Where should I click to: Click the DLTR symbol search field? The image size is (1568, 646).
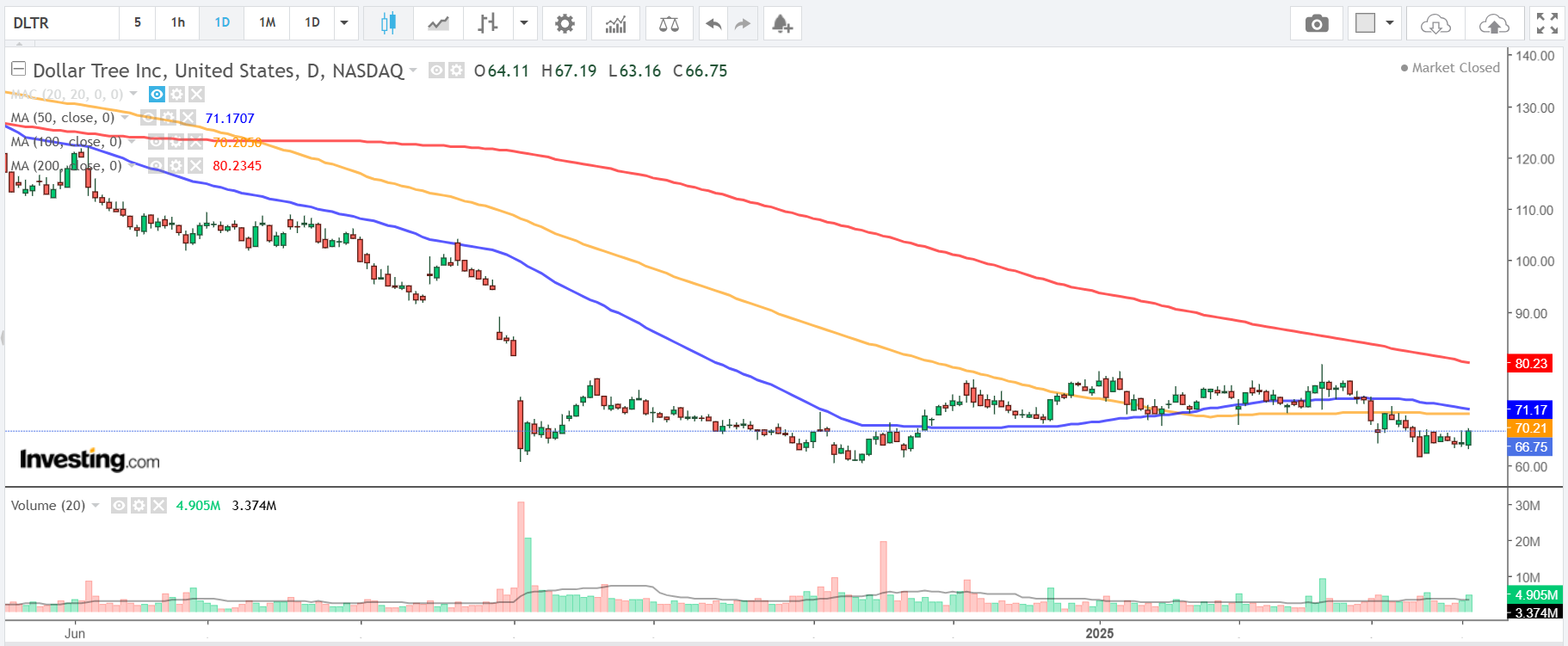coord(62,23)
